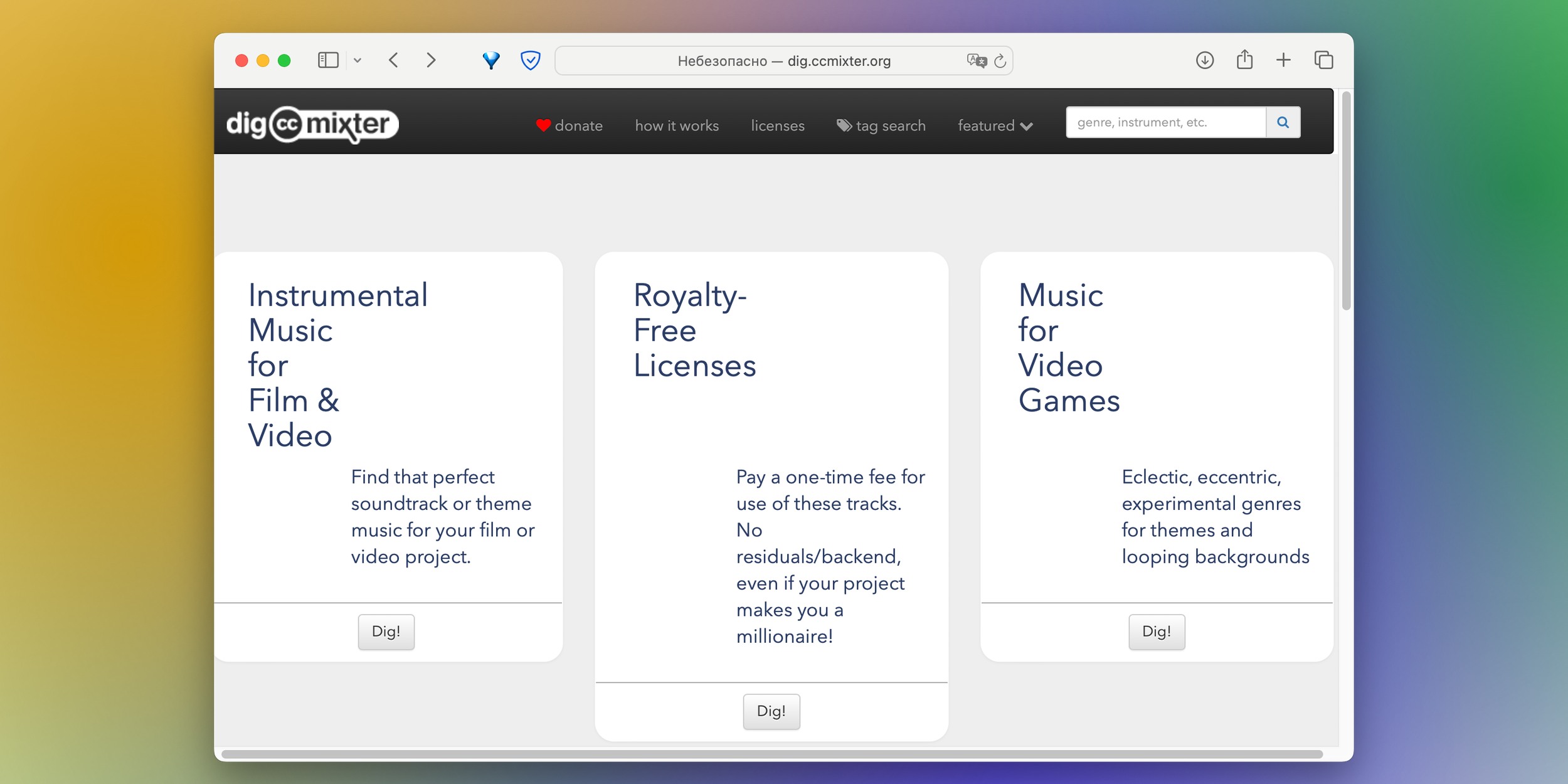The image size is (1568, 784).
Task: Click Dig! button for Instrumental Music
Action: 386,631
